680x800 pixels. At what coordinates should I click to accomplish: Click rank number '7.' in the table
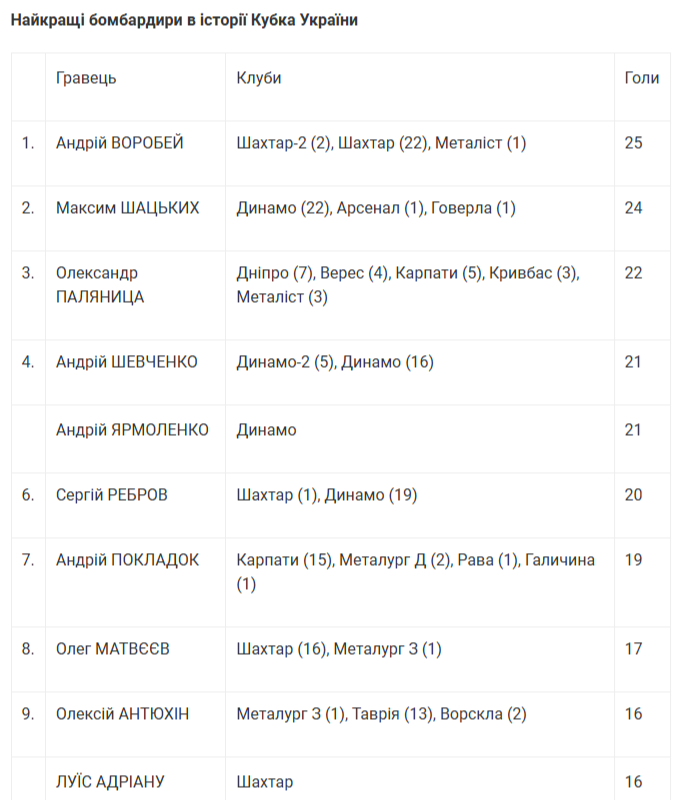28,560
